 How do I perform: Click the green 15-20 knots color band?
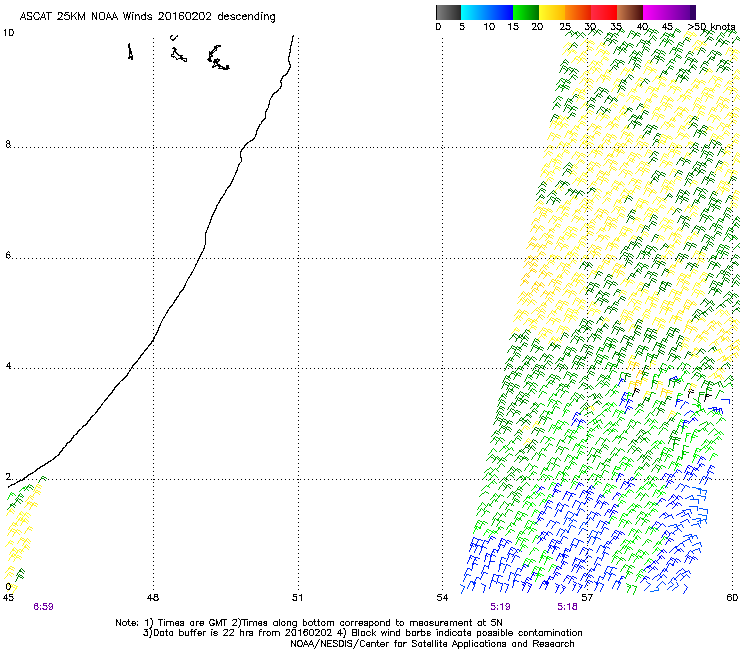click(x=526, y=12)
